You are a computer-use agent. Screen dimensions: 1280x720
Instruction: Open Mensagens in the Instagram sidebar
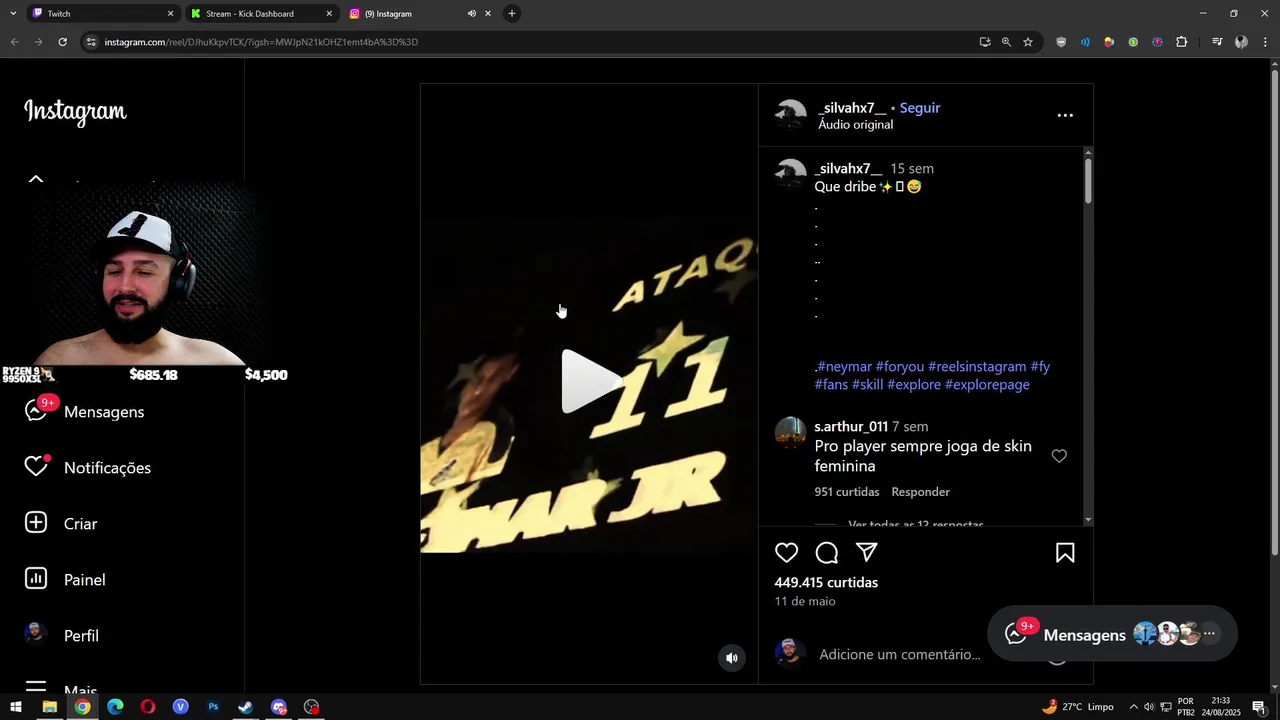click(x=104, y=412)
